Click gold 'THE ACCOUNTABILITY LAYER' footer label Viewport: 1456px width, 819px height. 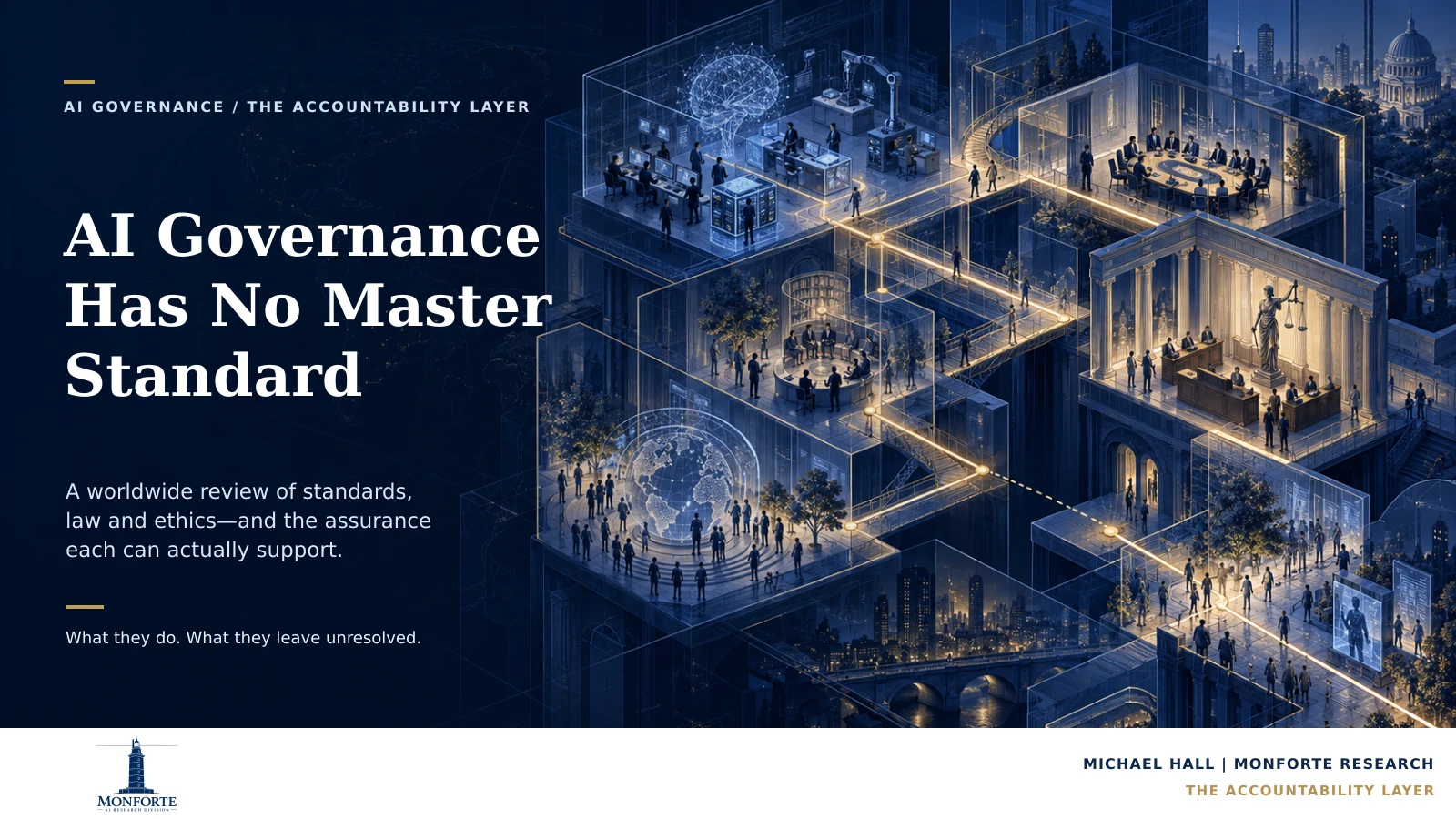1309,791
